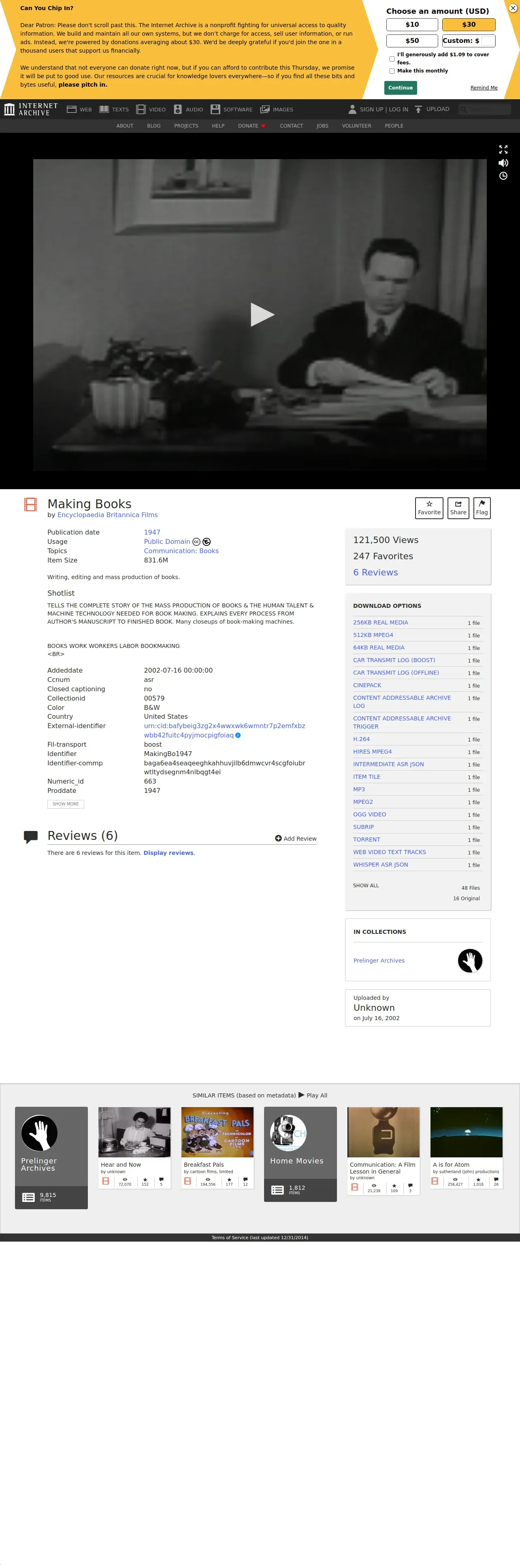Open the Volunteer link

(356, 126)
